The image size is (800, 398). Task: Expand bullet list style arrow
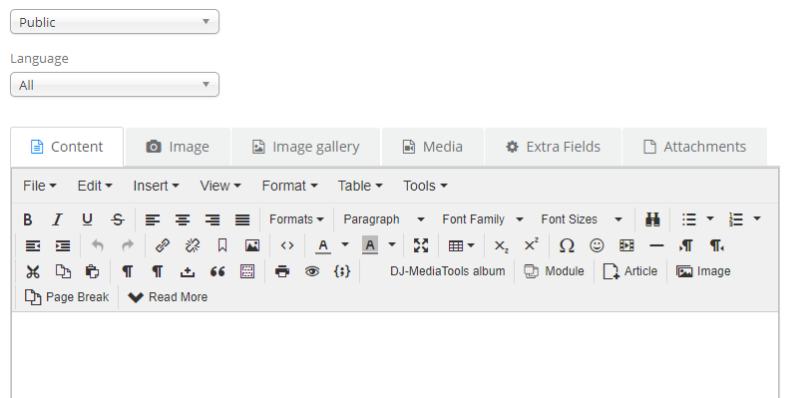710,219
